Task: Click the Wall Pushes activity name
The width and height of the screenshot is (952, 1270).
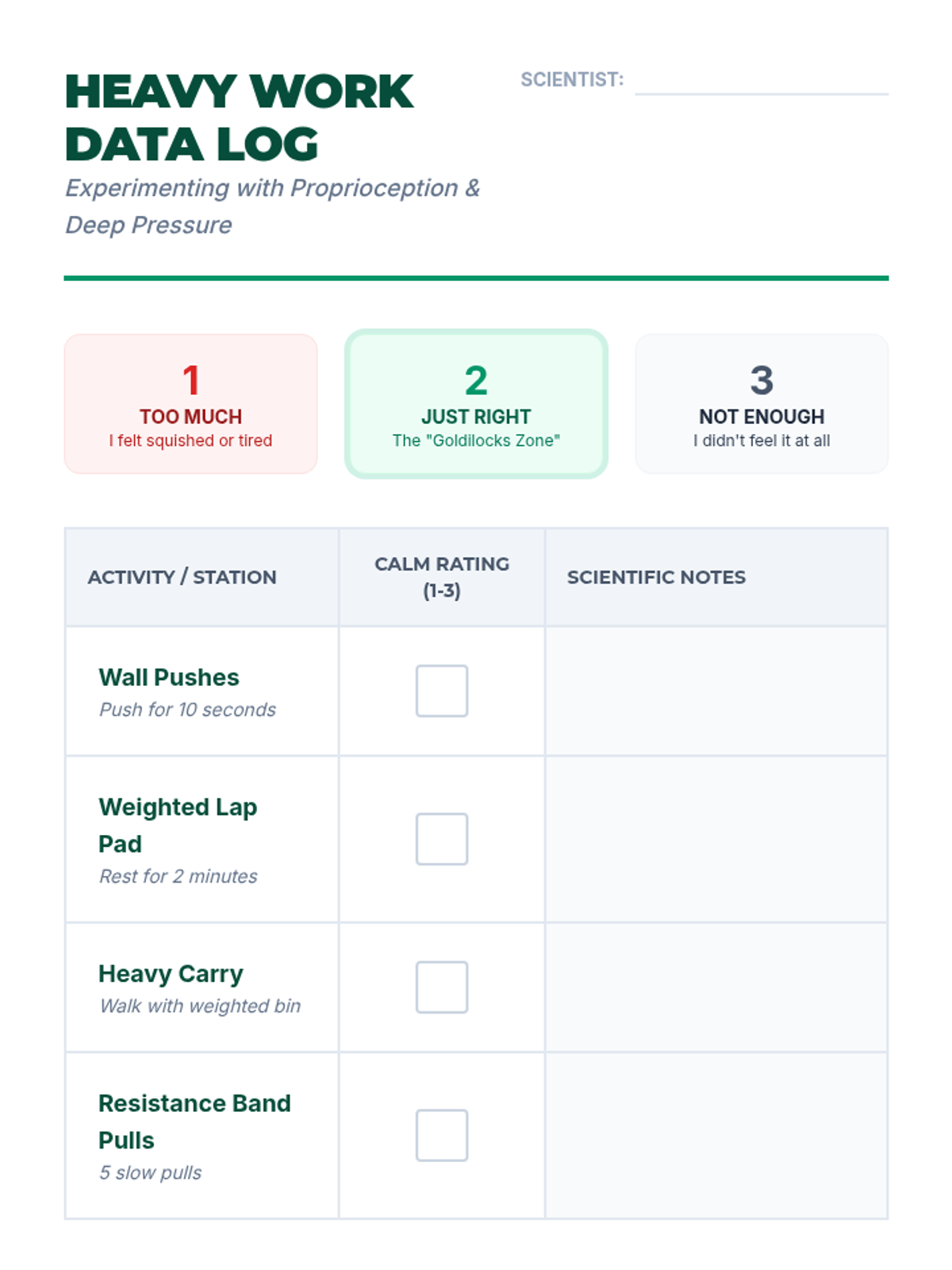Action: (169, 677)
